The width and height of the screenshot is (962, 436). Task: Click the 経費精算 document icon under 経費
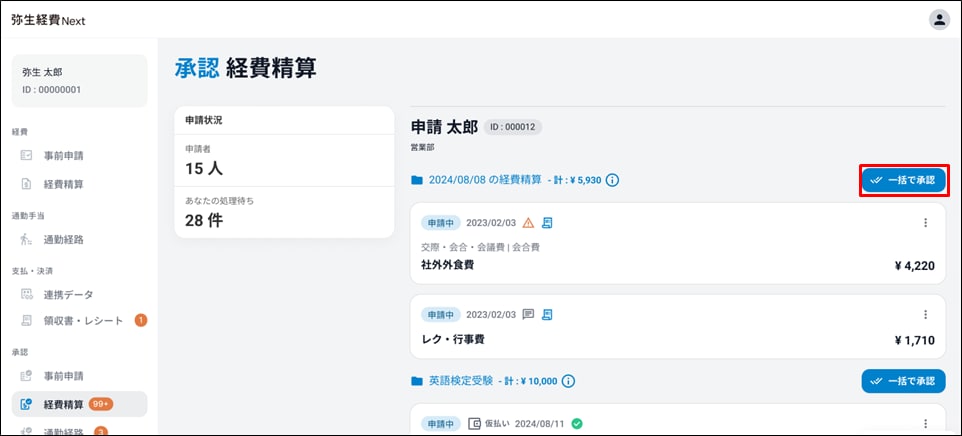click(x=26, y=184)
